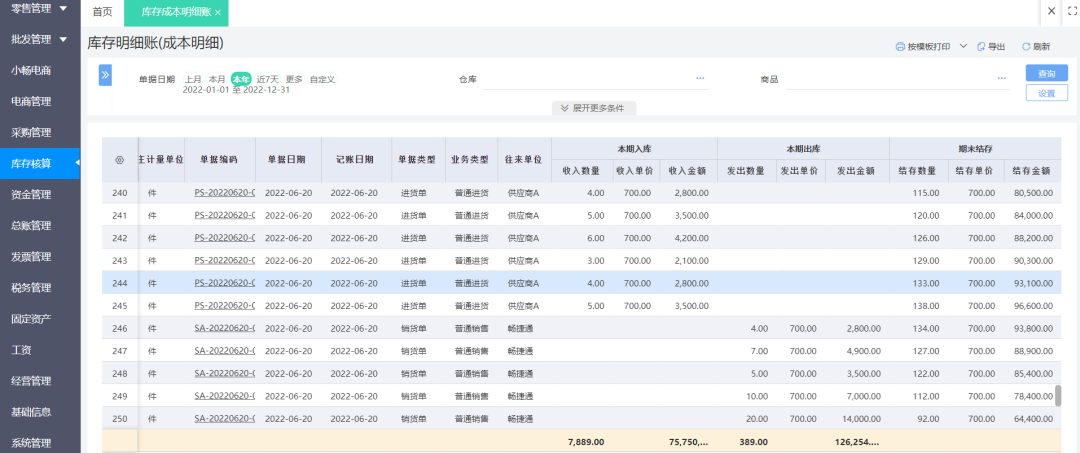Click 单据日期 column header
The width and height of the screenshot is (1080, 453).
click(x=288, y=159)
